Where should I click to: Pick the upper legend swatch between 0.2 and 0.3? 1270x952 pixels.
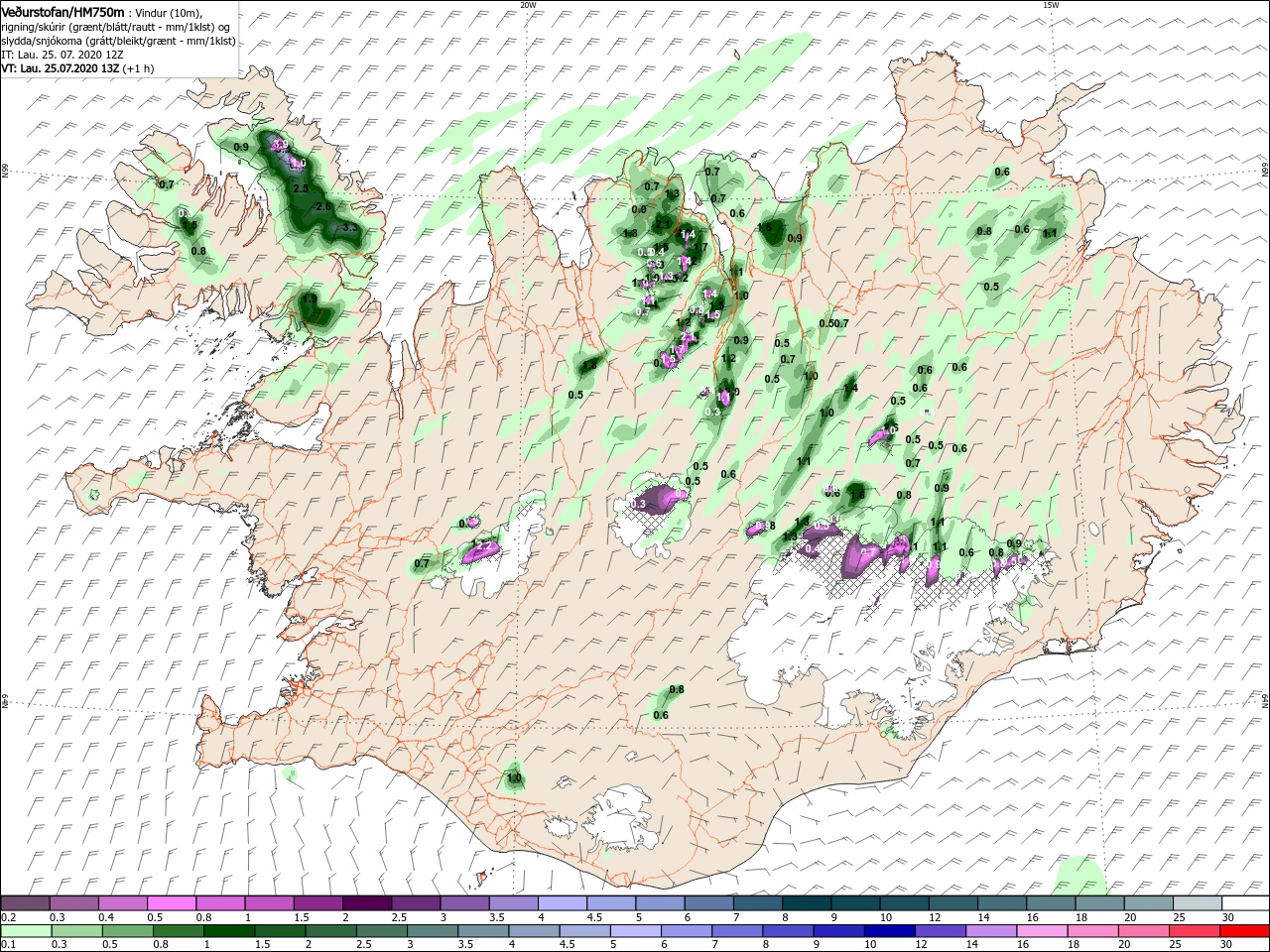click(x=25, y=903)
